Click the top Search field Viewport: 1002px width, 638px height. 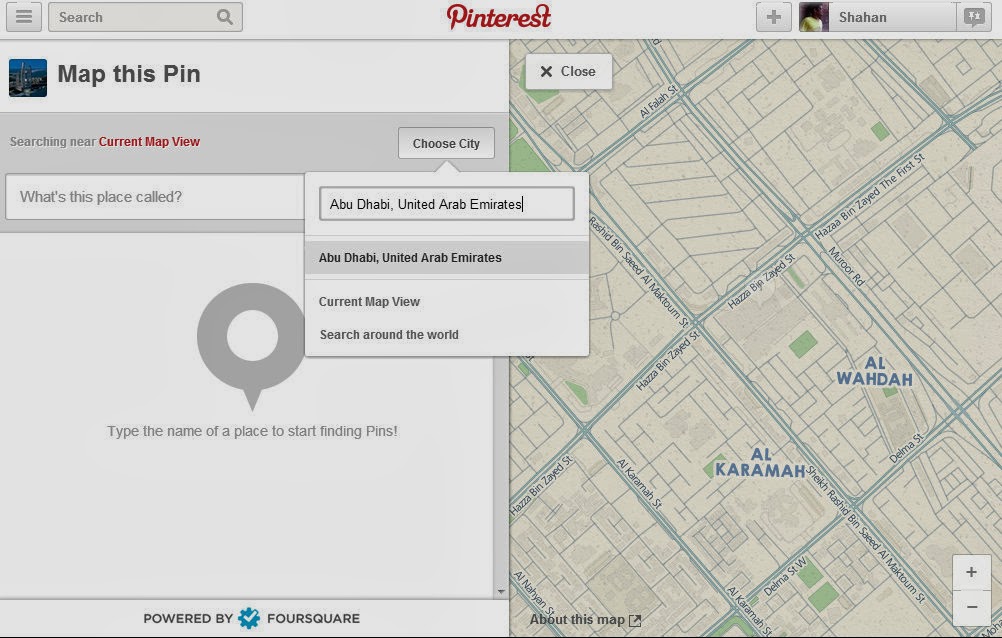(145, 17)
